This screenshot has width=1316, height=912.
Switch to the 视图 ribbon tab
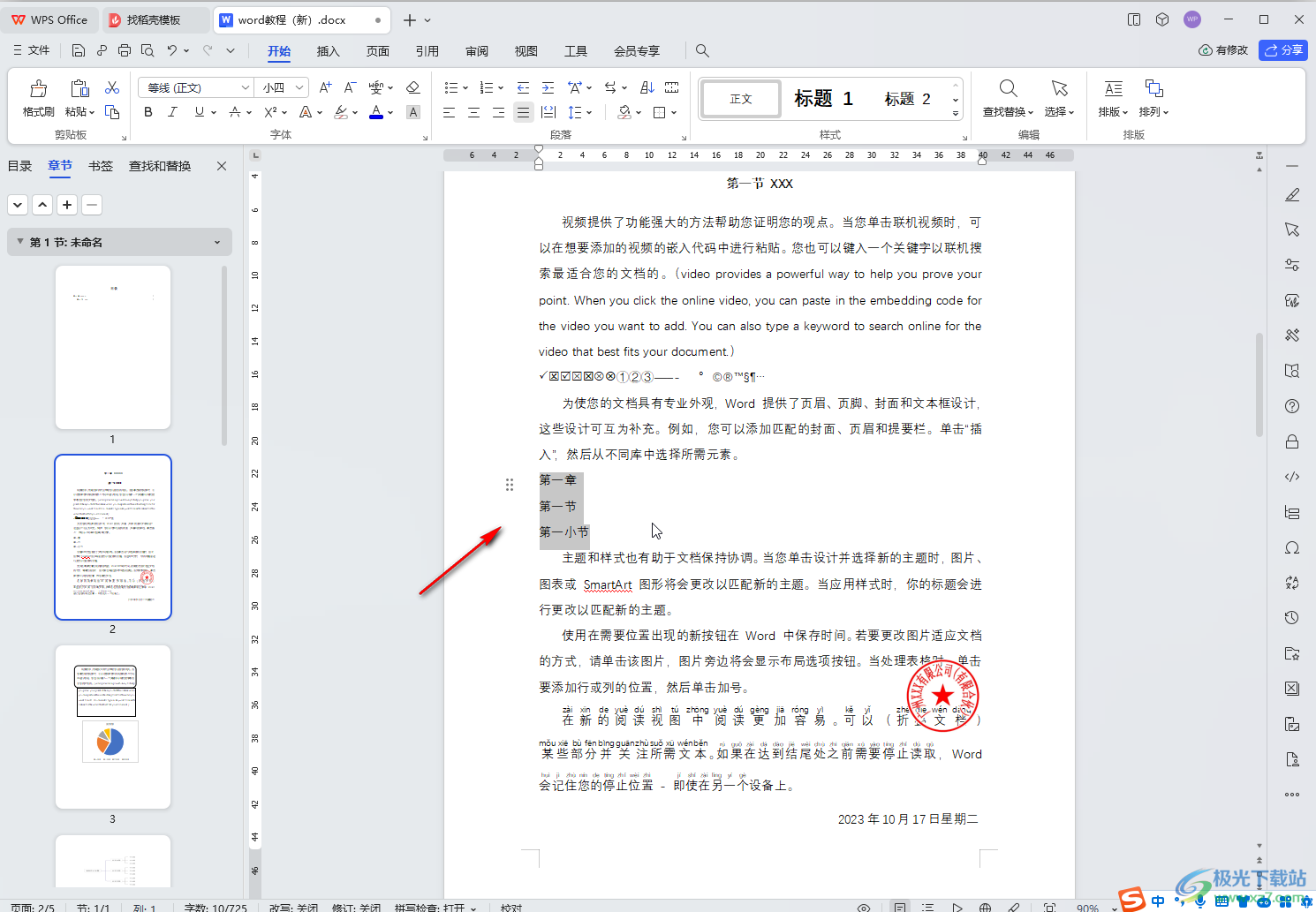(x=526, y=51)
